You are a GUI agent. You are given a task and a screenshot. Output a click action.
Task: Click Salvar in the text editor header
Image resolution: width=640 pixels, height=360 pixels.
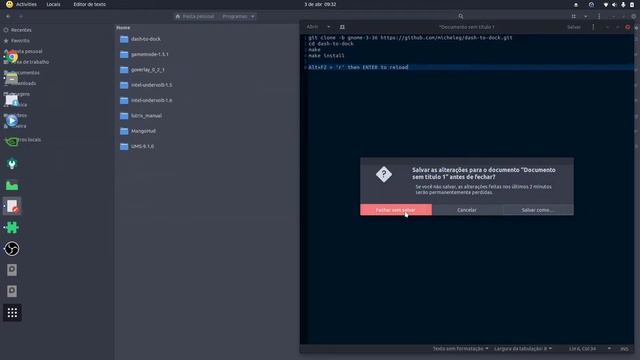click(x=573, y=27)
